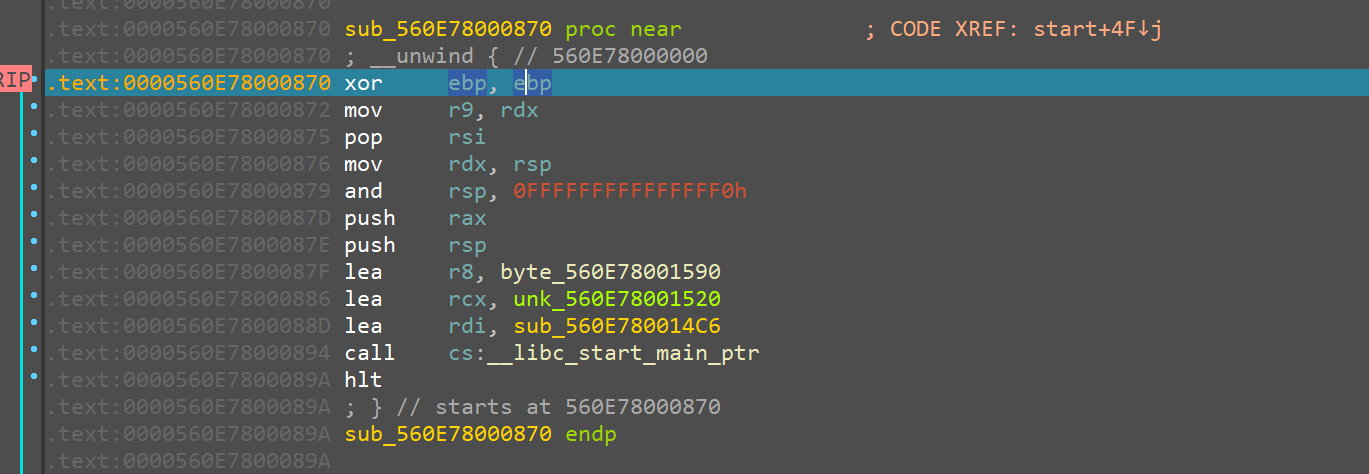Click the __unwind comment line

[x=525, y=56]
